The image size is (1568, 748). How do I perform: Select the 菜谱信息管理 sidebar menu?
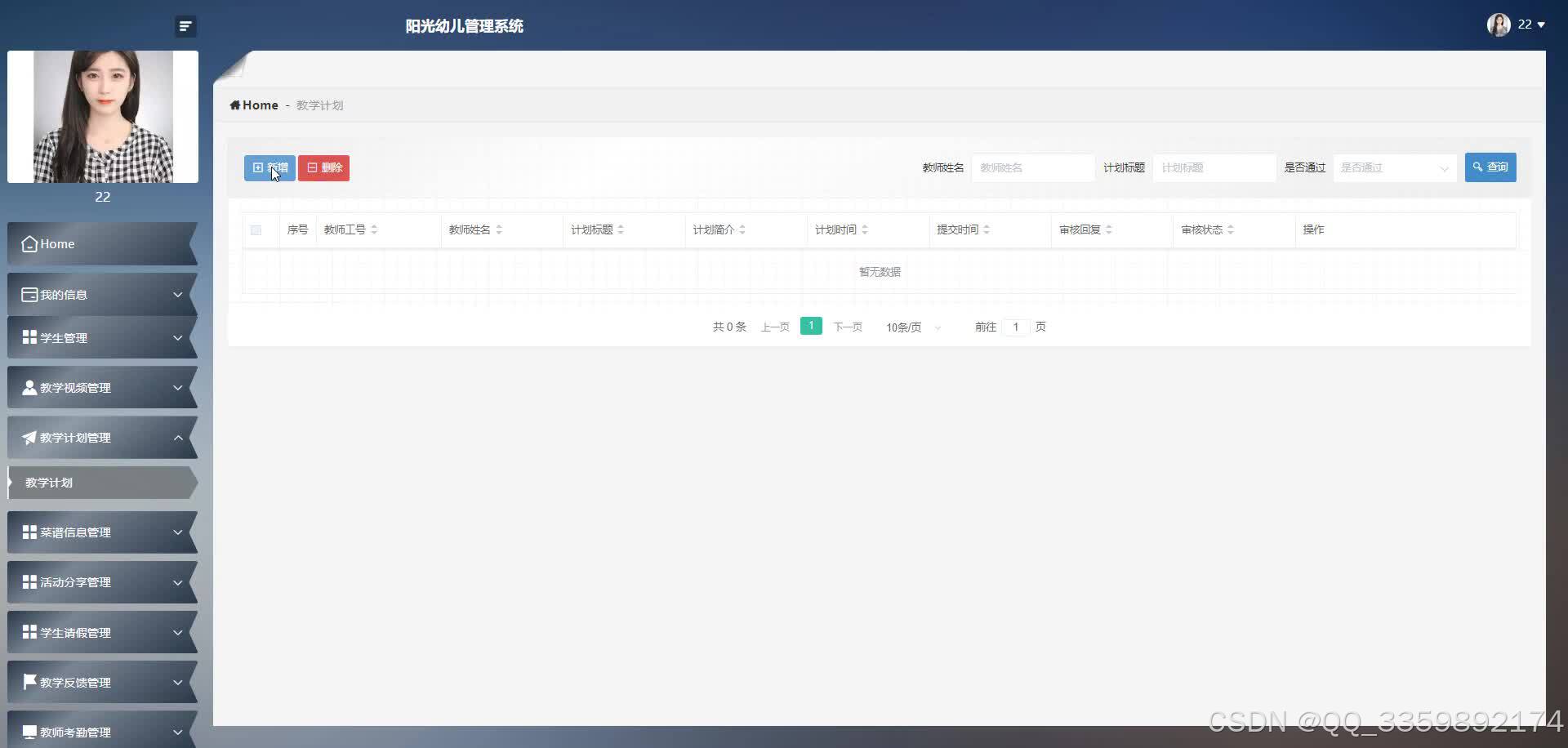pyautogui.click(x=75, y=532)
